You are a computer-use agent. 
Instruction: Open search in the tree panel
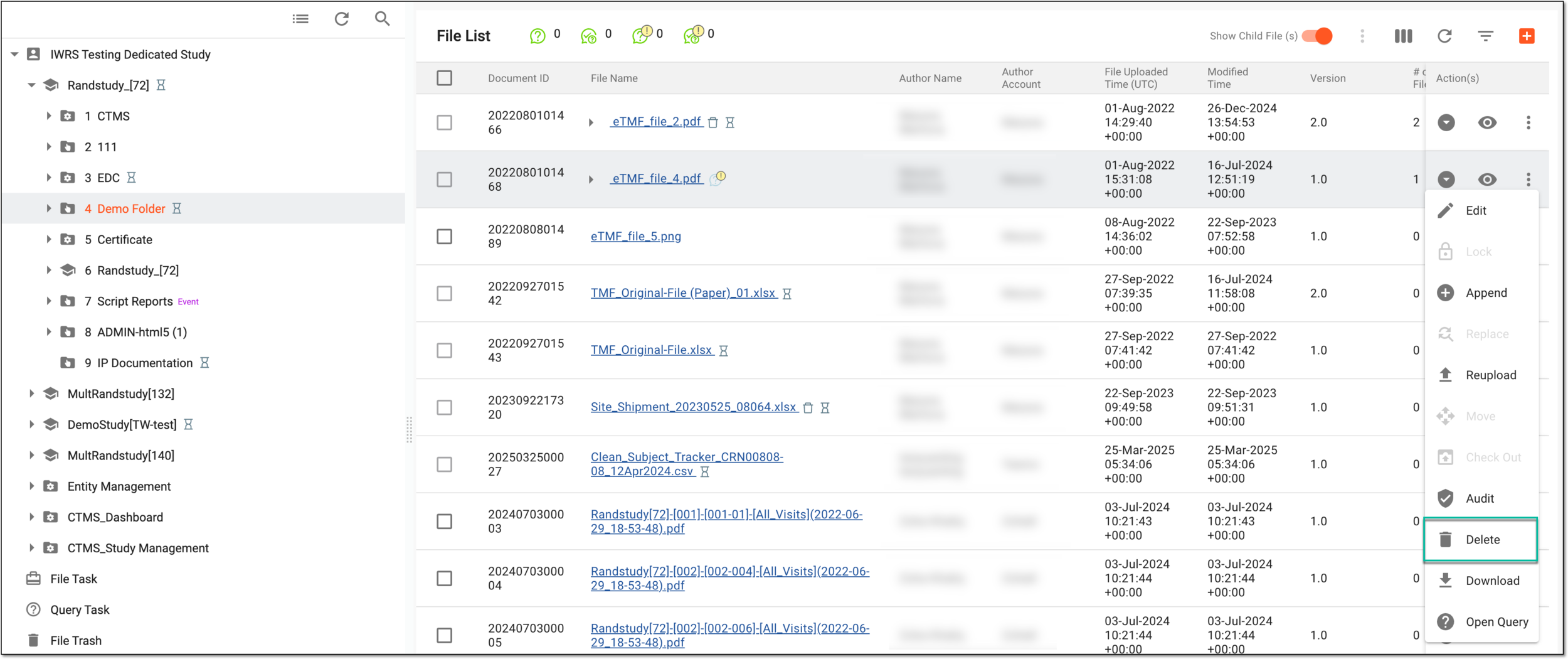click(382, 19)
